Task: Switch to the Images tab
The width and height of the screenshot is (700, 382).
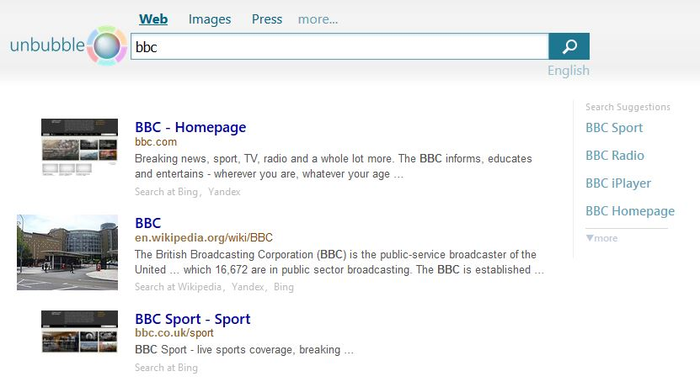Action: (209, 19)
